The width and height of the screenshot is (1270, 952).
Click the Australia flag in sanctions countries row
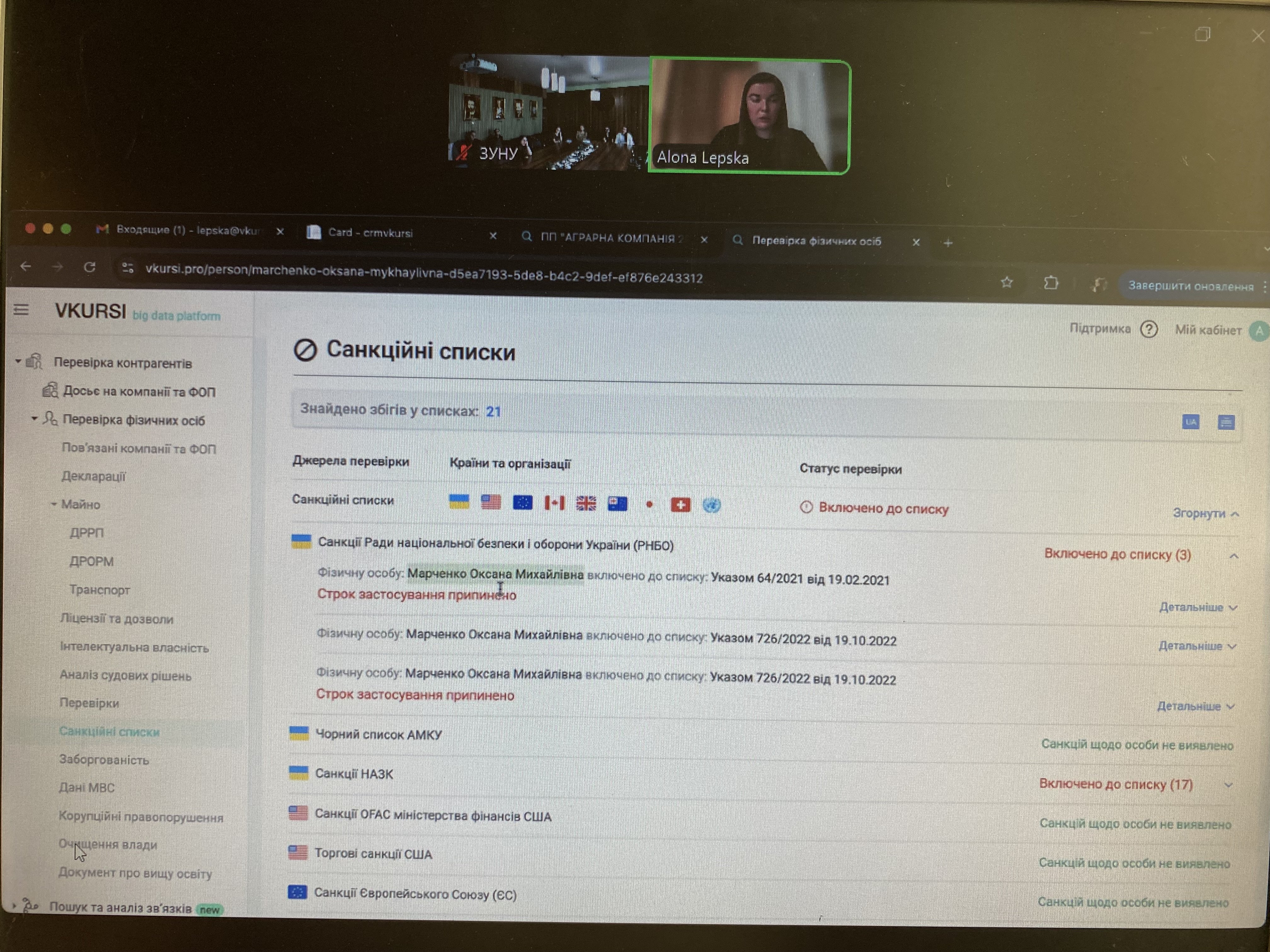pyautogui.click(x=618, y=504)
